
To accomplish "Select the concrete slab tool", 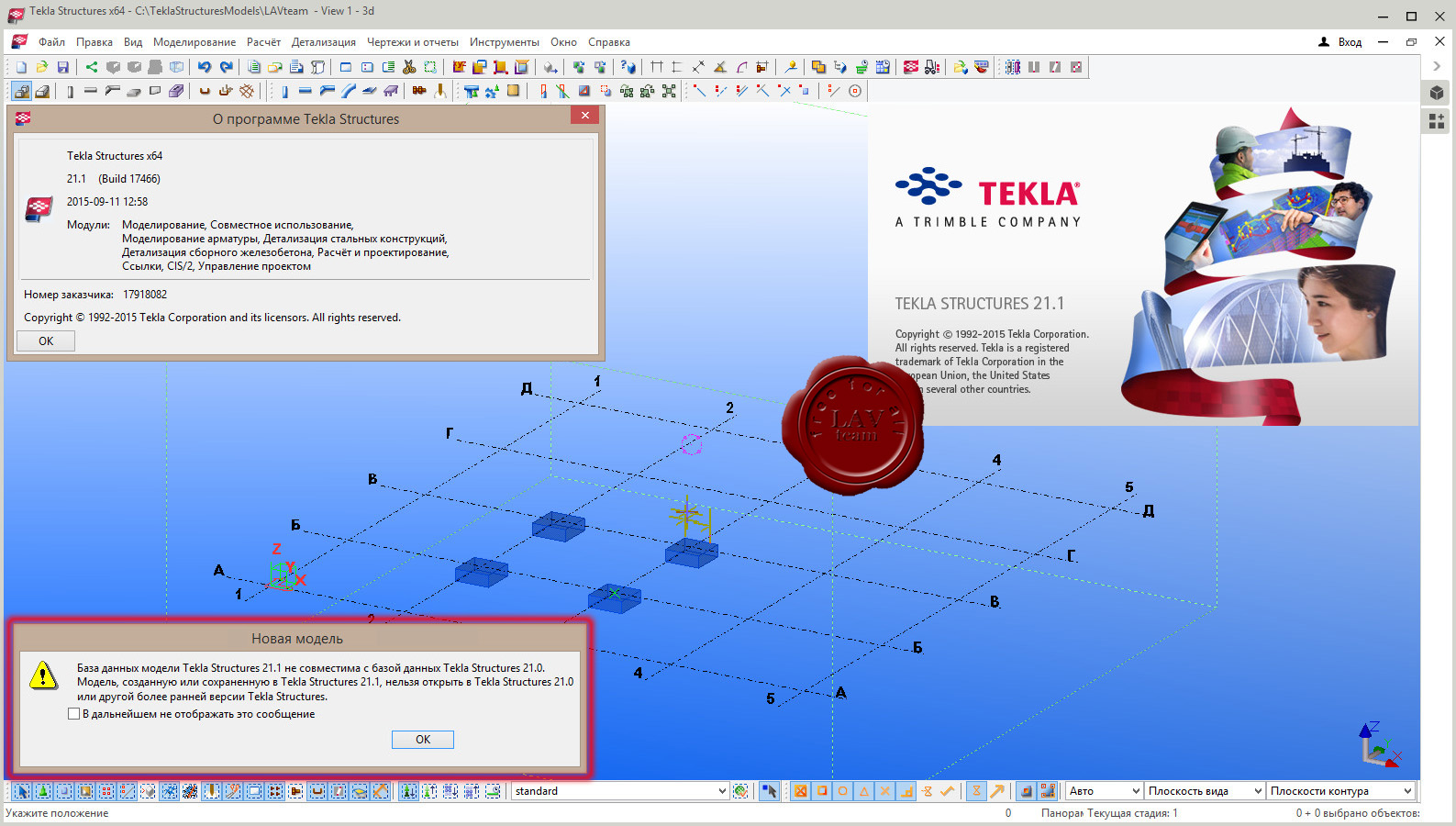I will click(x=134, y=91).
